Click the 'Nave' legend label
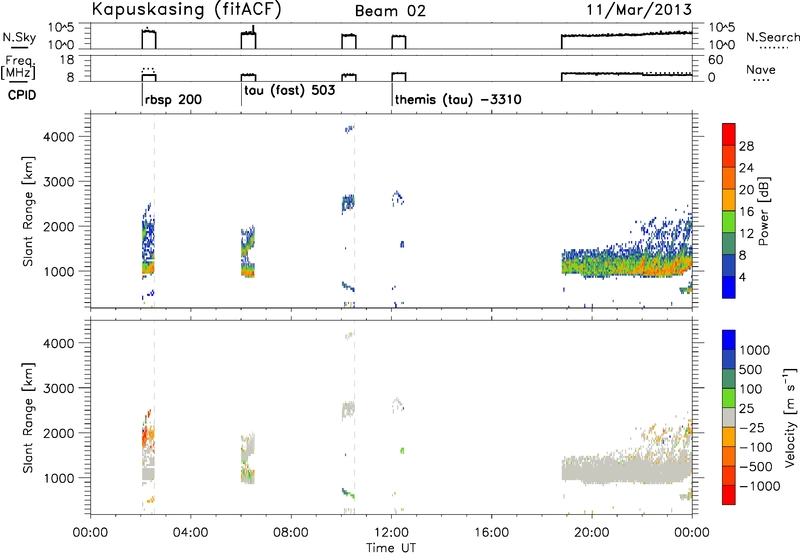 point(761,70)
